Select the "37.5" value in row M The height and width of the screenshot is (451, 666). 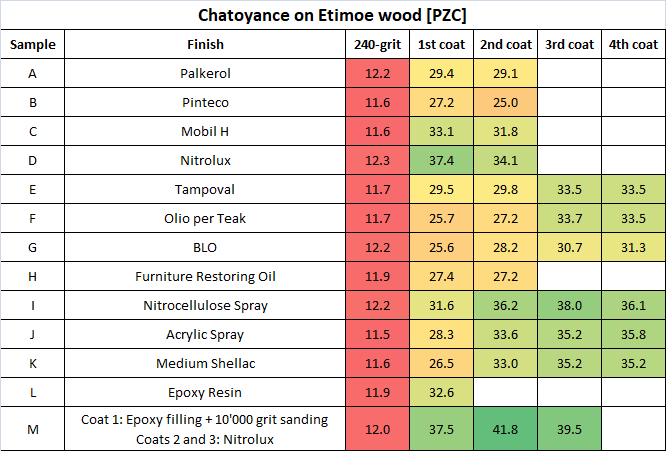(x=441, y=429)
